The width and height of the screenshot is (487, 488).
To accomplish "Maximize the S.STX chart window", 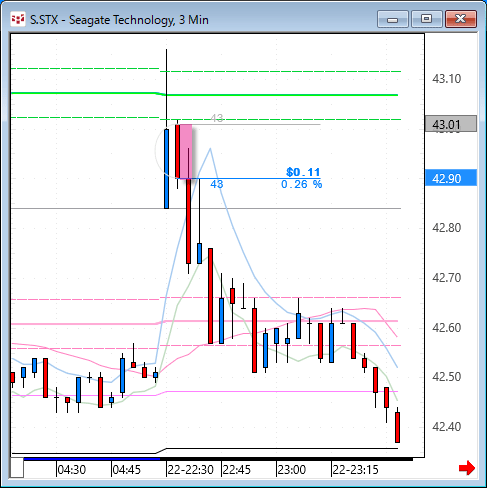I will click(427, 19).
